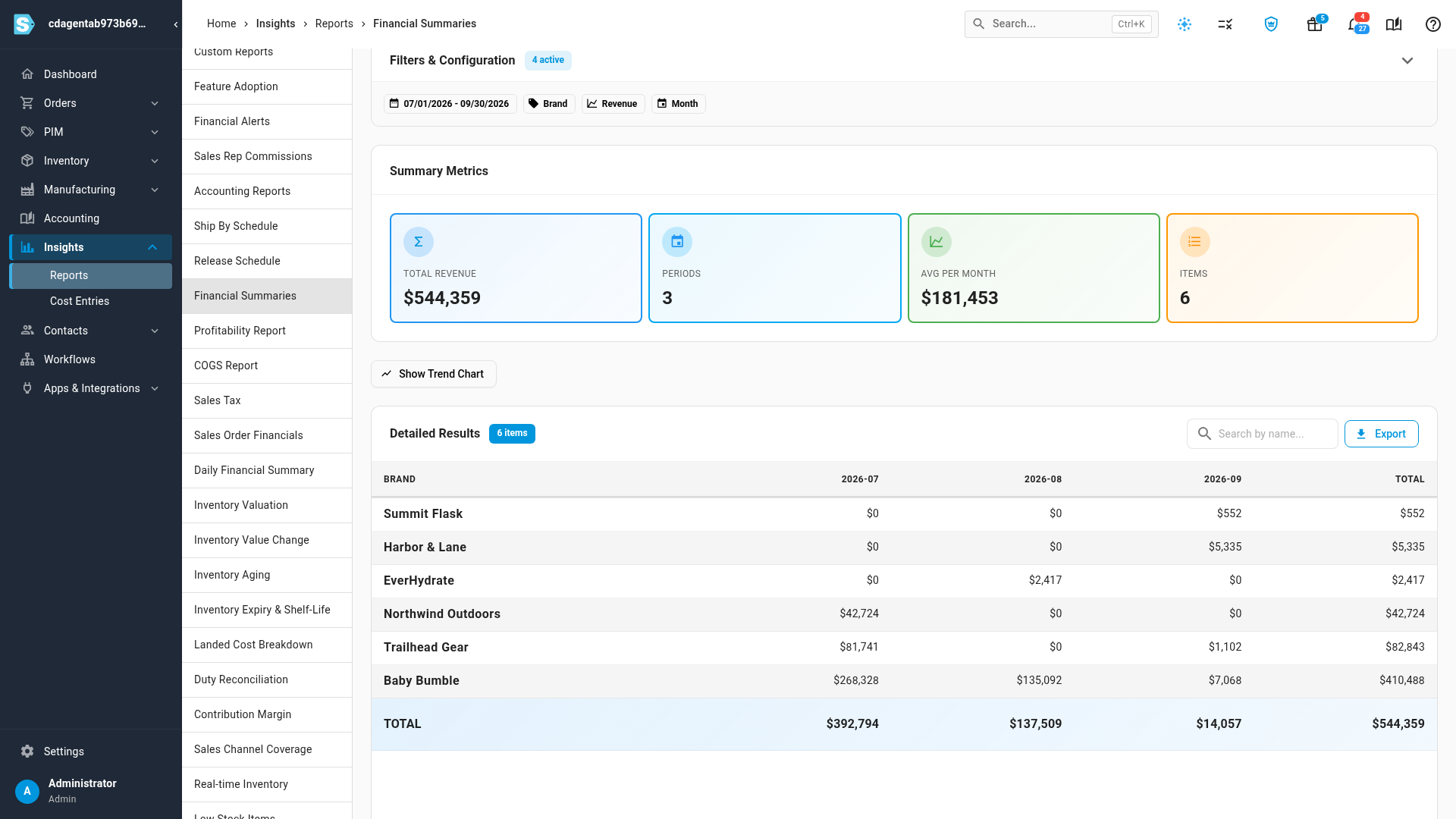Image resolution: width=1456 pixels, height=819 pixels.
Task: Click the help question mark icon
Action: (1433, 24)
